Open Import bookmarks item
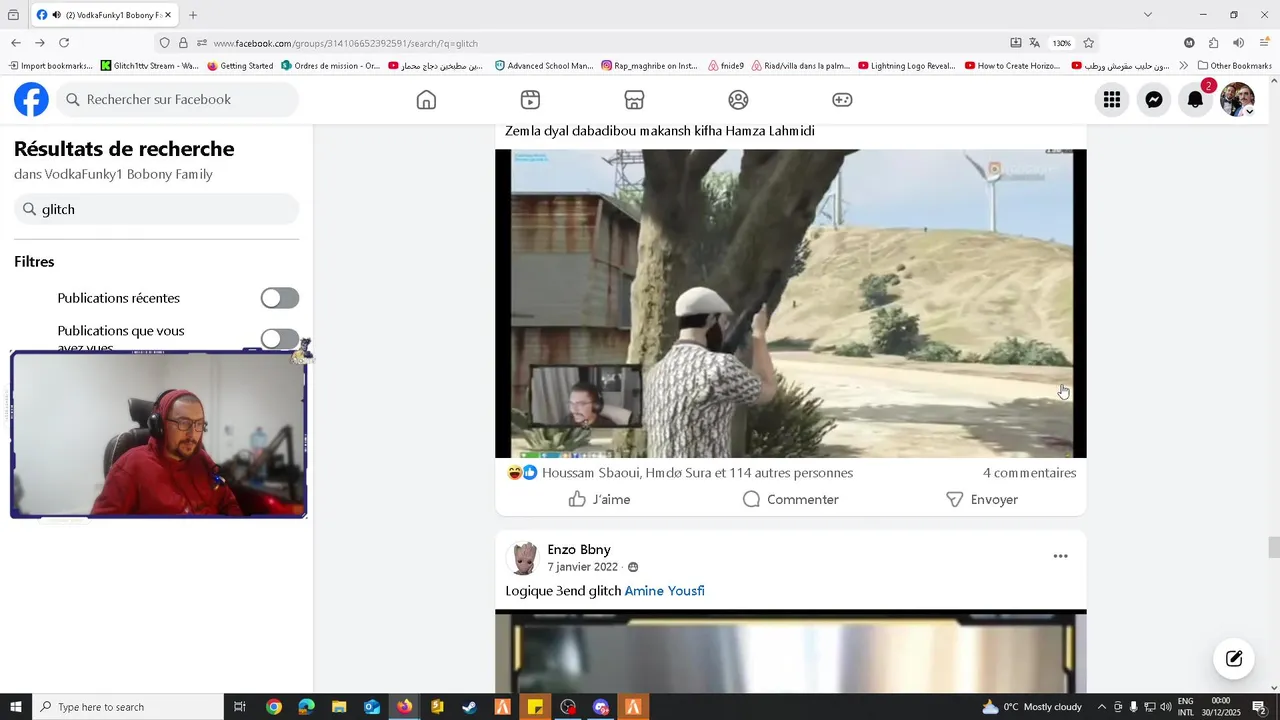This screenshot has height=720, width=1280. coord(50,66)
